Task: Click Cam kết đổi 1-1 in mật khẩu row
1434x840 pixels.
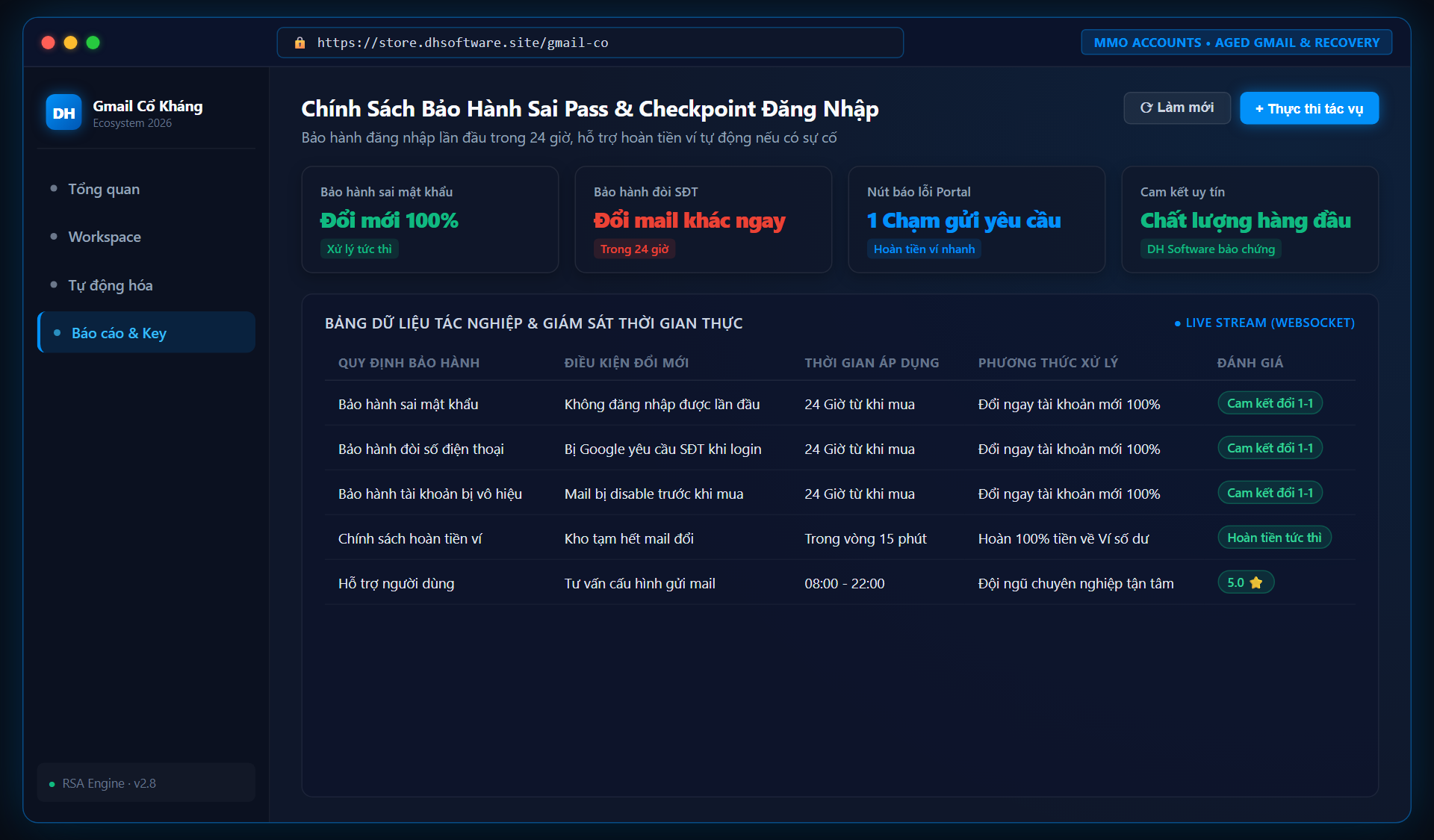Action: click(1270, 403)
